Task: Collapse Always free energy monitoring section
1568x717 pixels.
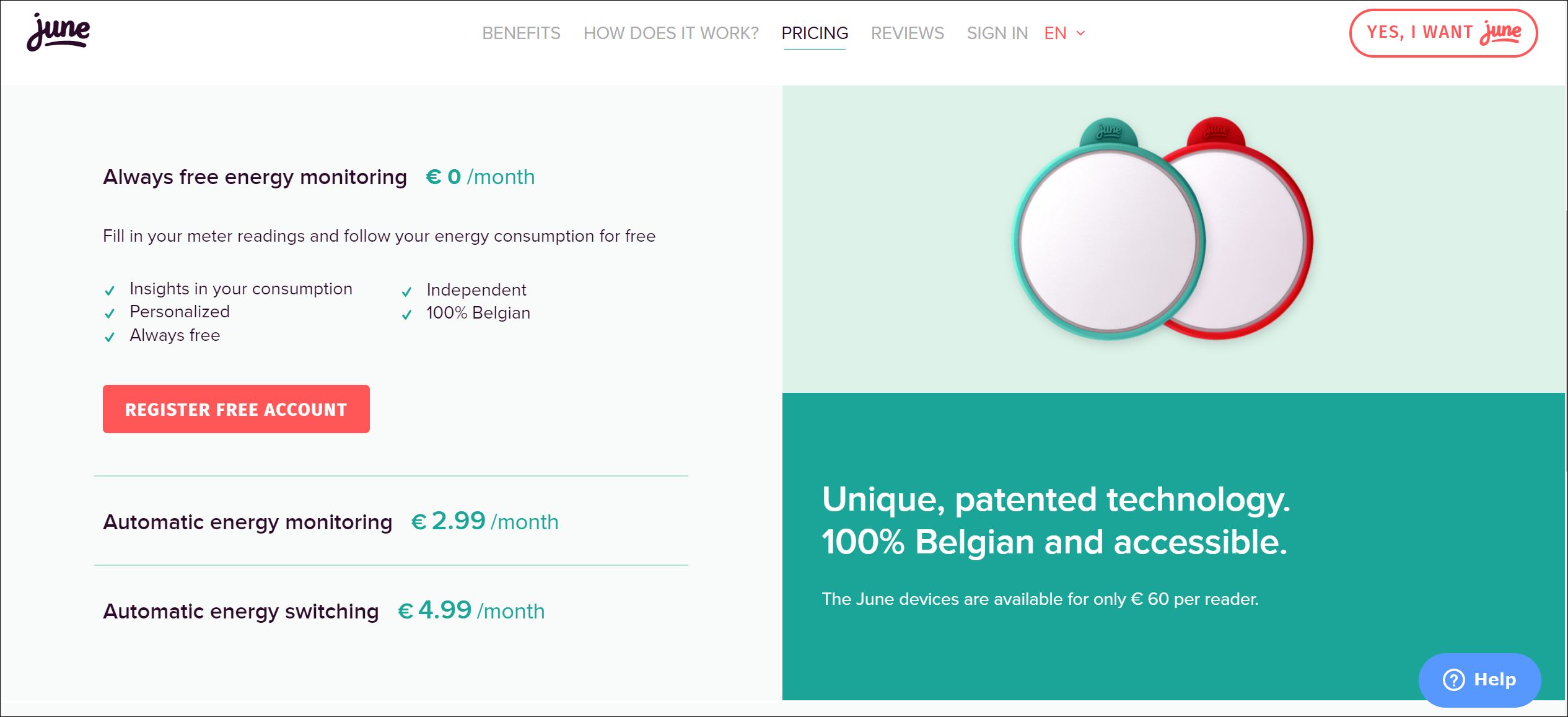Action: pos(318,177)
